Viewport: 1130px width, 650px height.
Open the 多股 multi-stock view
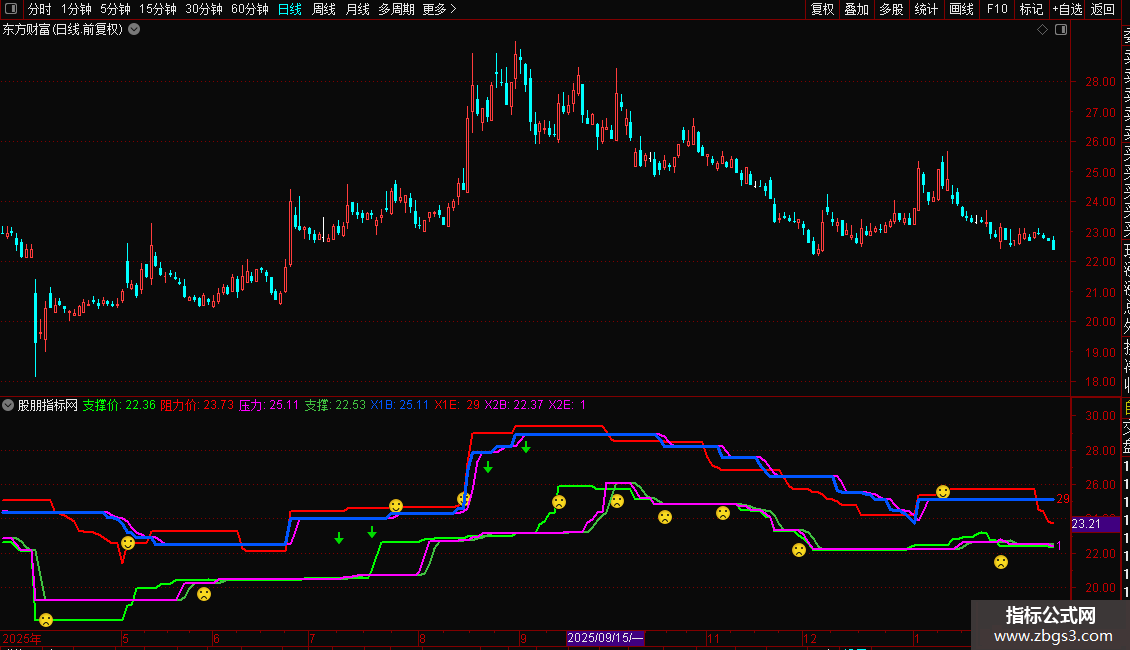891,9
